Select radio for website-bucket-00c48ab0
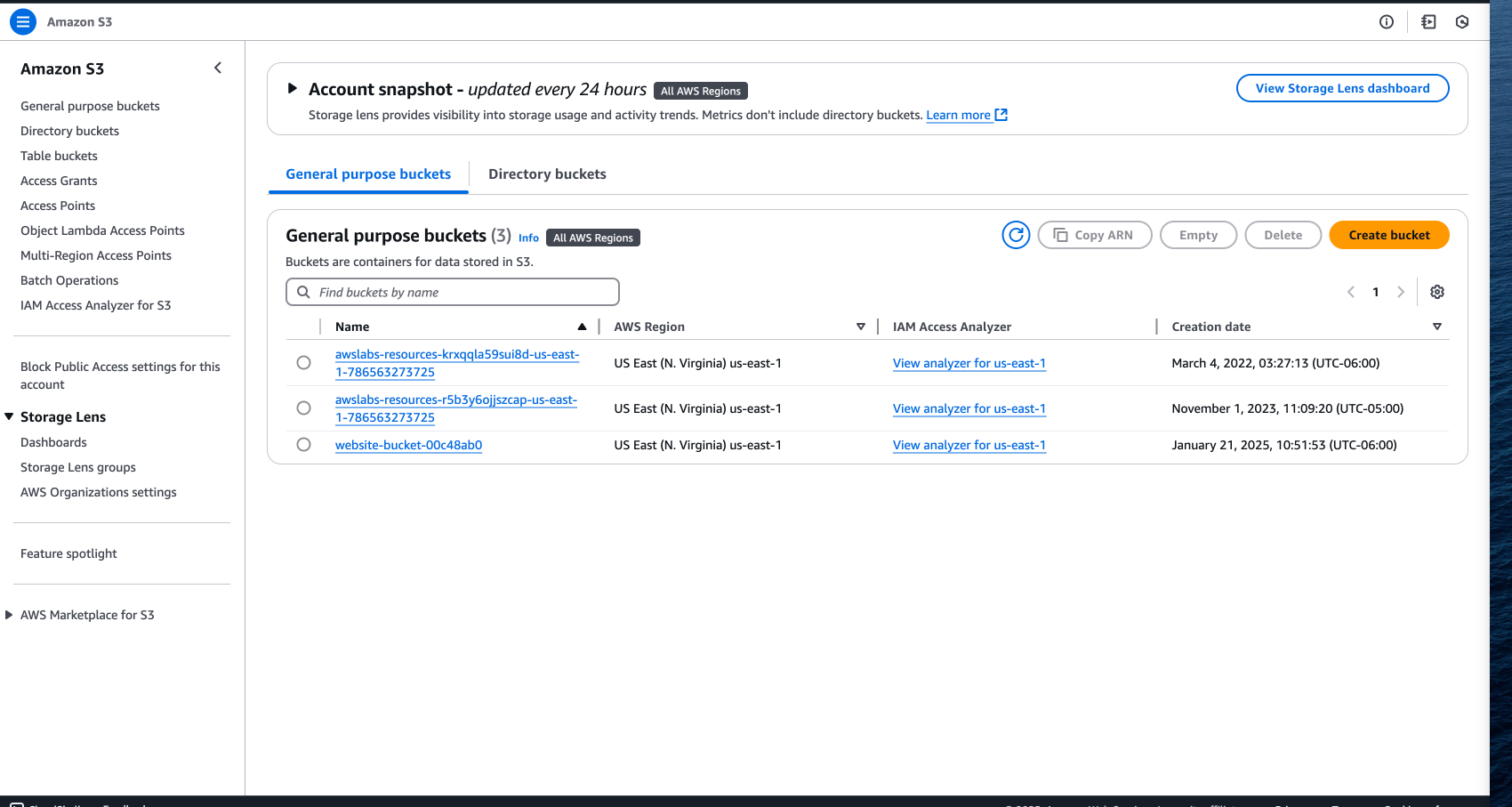 [x=303, y=445]
